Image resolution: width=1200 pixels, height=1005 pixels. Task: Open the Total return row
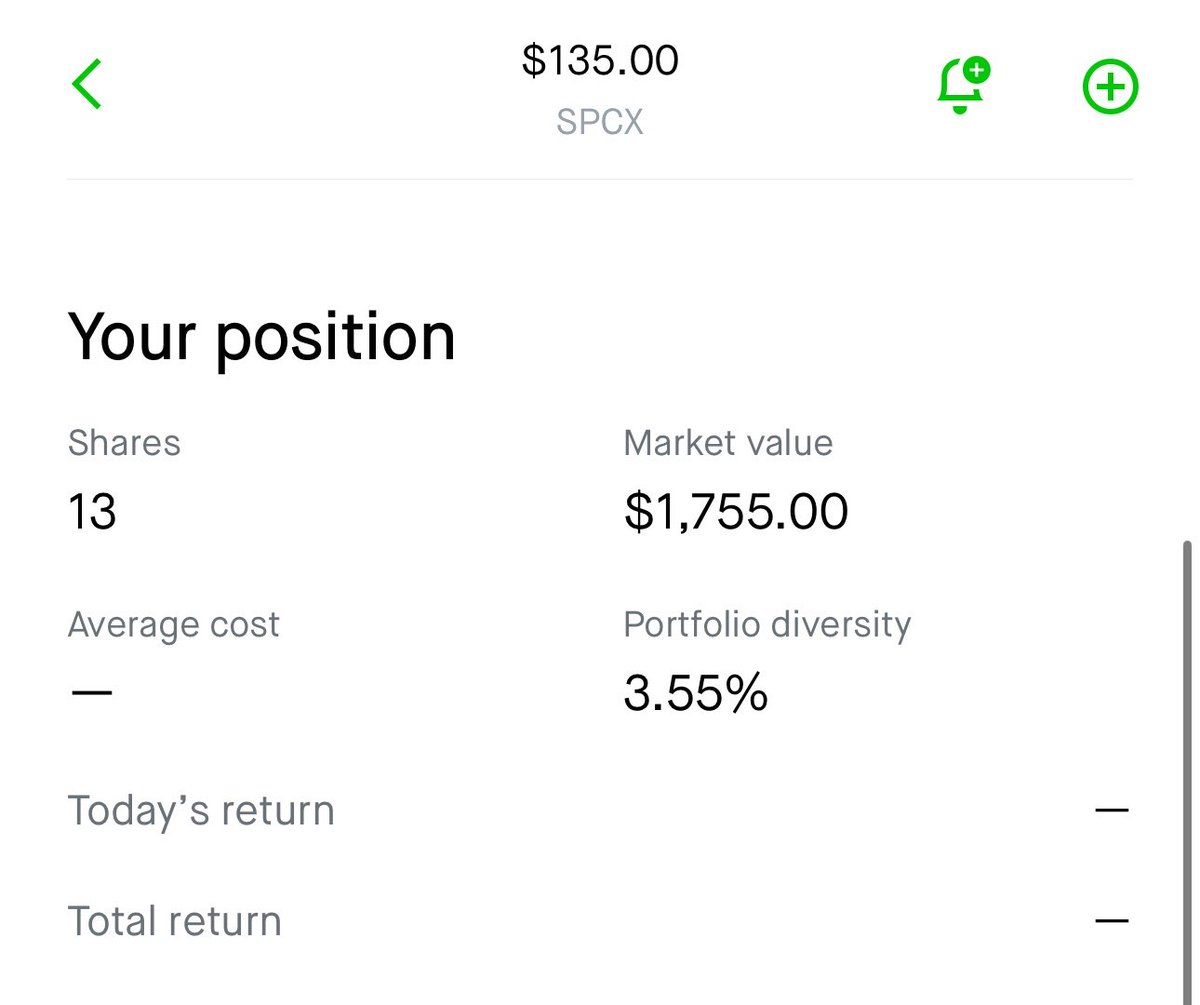click(599, 921)
